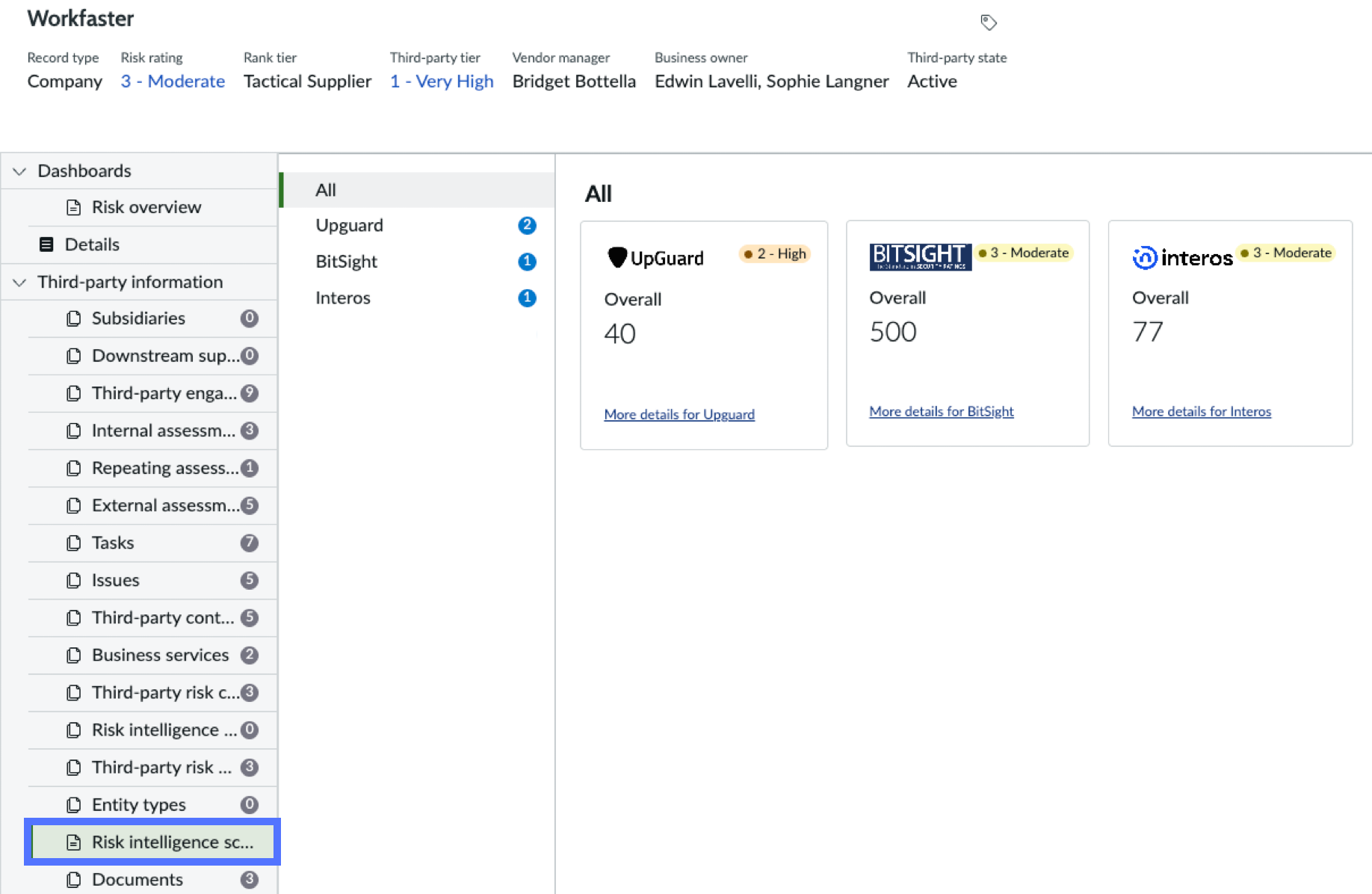The width and height of the screenshot is (1372, 894).
Task: Open the Internal assessm... list
Action: (x=152, y=431)
